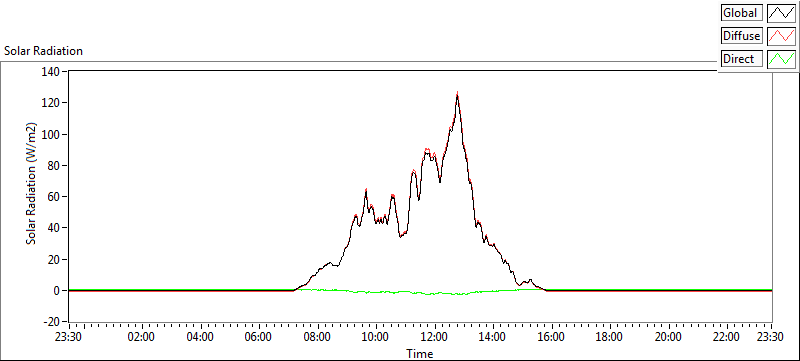This screenshot has height=361, width=800.
Task: Click the 16:00 time label
Action: coord(552,337)
